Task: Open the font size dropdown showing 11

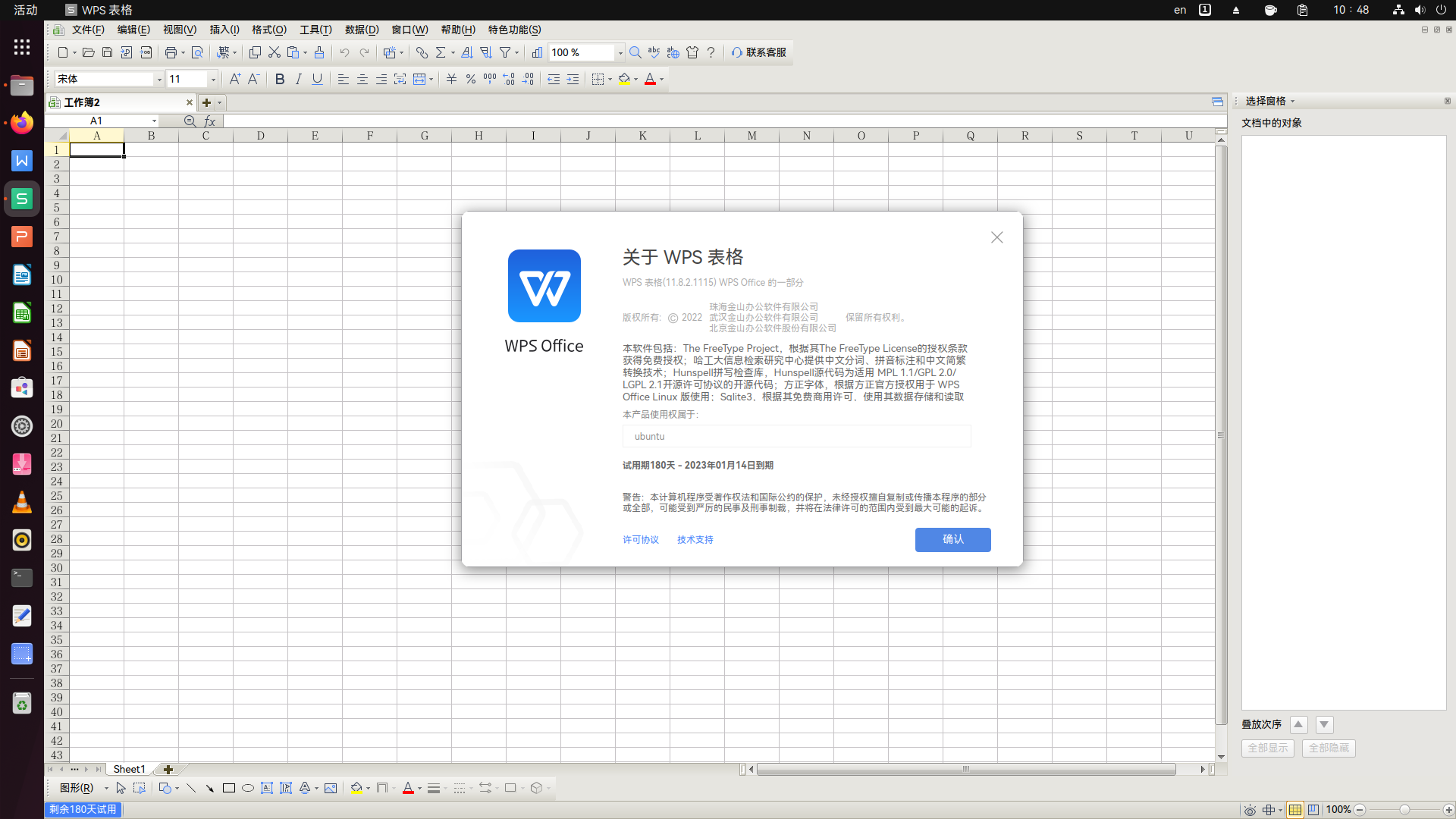Action: coord(213,79)
